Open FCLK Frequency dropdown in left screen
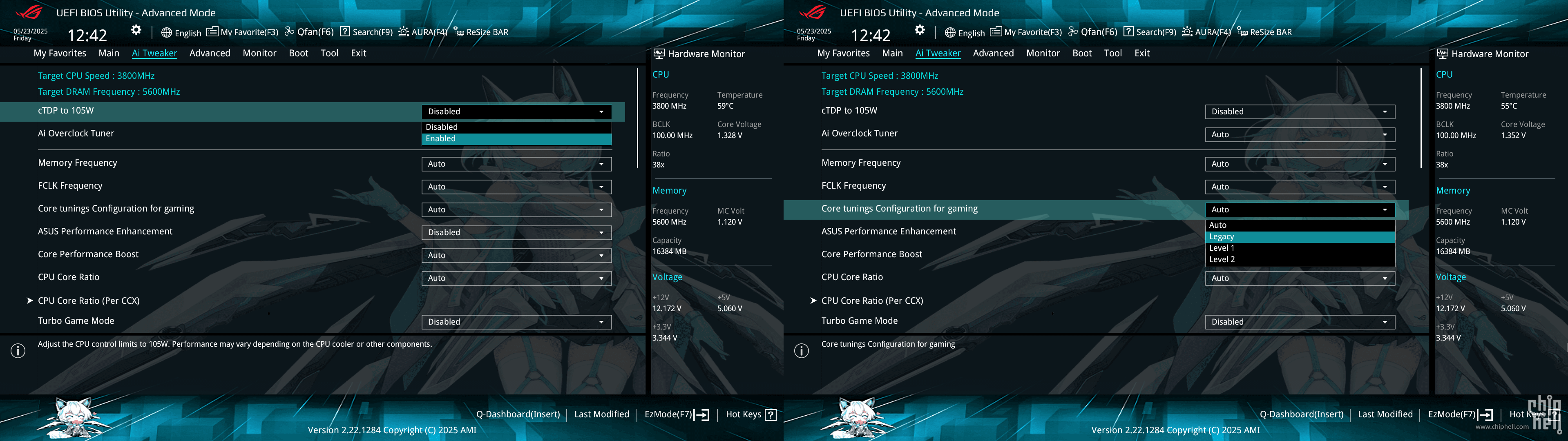The height and width of the screenshot is (441, 1568). [x=516, y=187]
